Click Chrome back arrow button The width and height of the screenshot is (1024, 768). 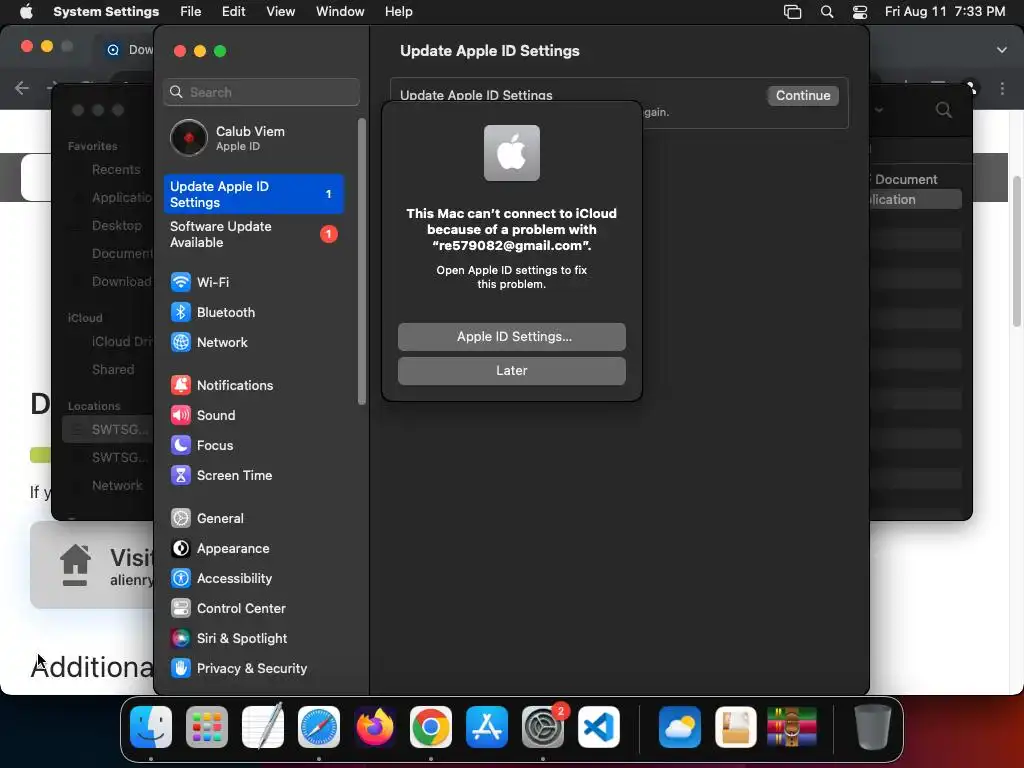click(22, 88)
